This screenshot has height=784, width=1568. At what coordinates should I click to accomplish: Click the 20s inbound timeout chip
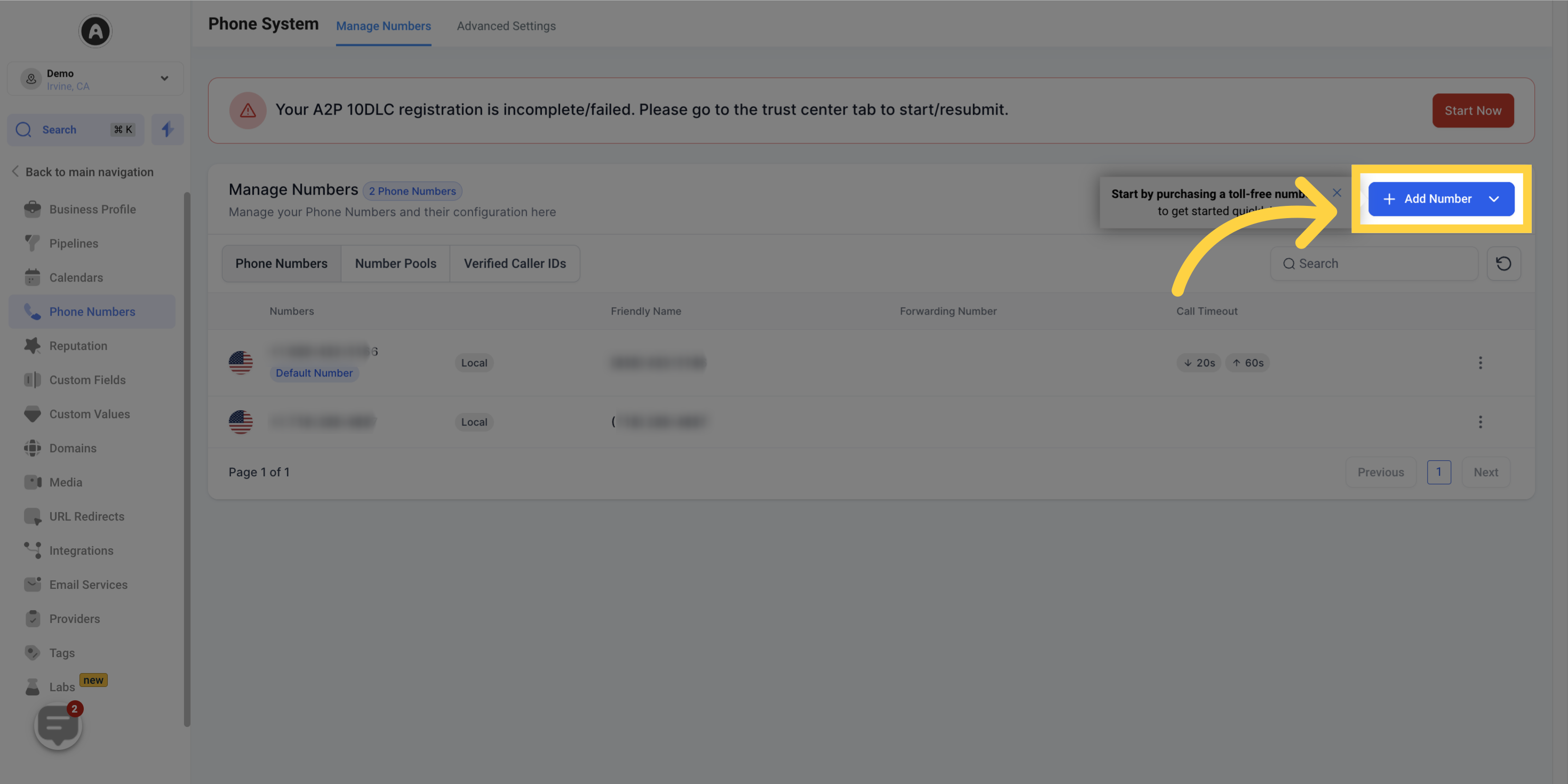pyautogui.click(x=1198, y=363)
